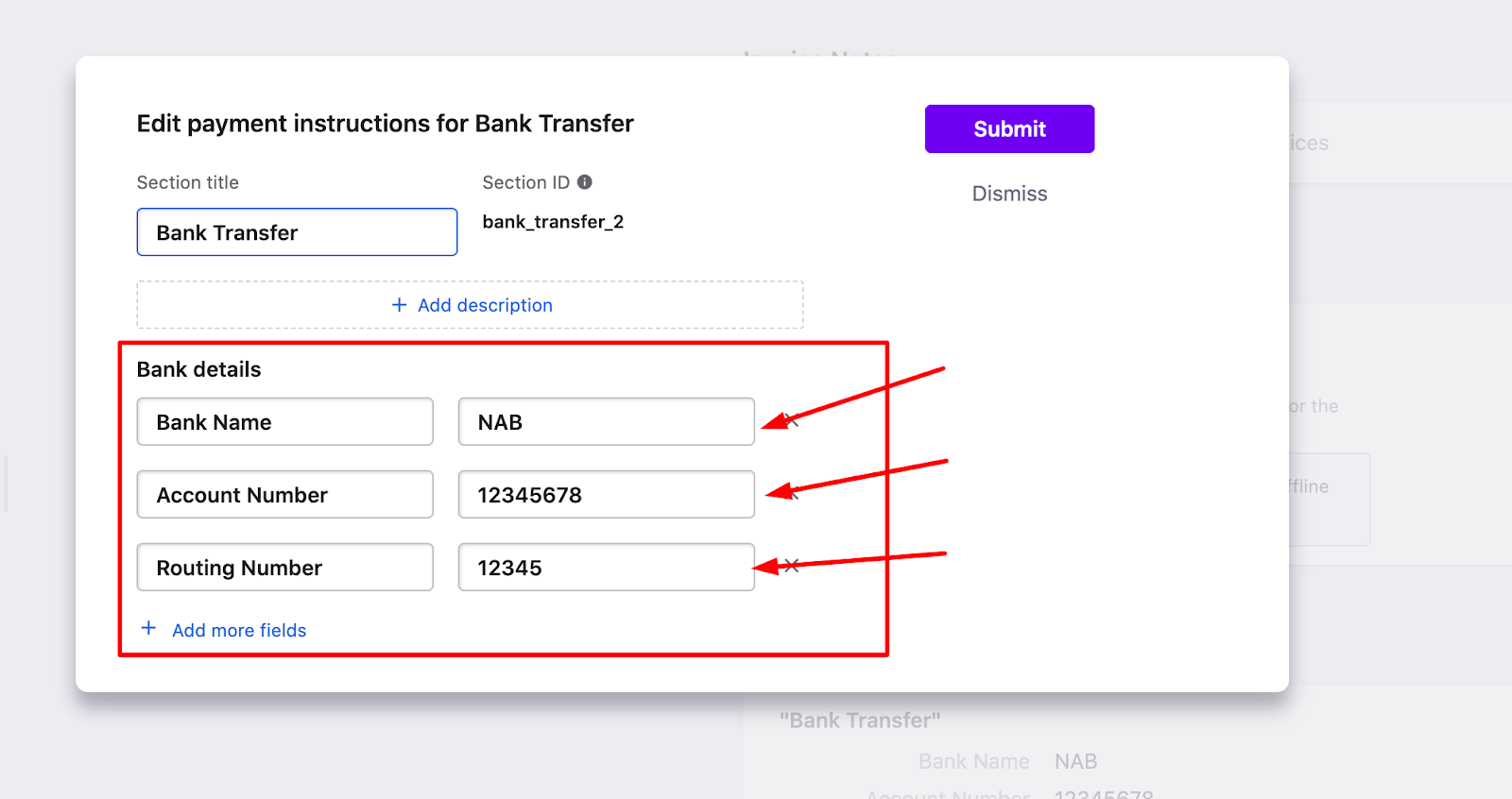Focus the Section title input field
The image size is (1512, 799).
click(297, 232)
